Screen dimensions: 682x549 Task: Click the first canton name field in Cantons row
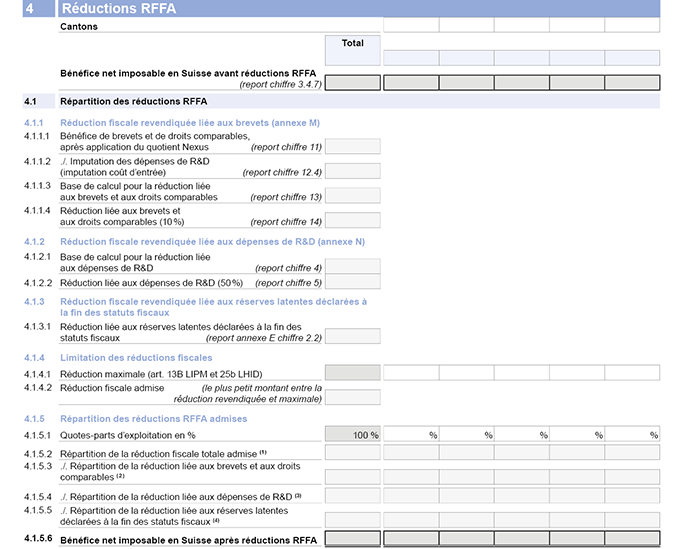pyautogui.click(x=412, y=26)
